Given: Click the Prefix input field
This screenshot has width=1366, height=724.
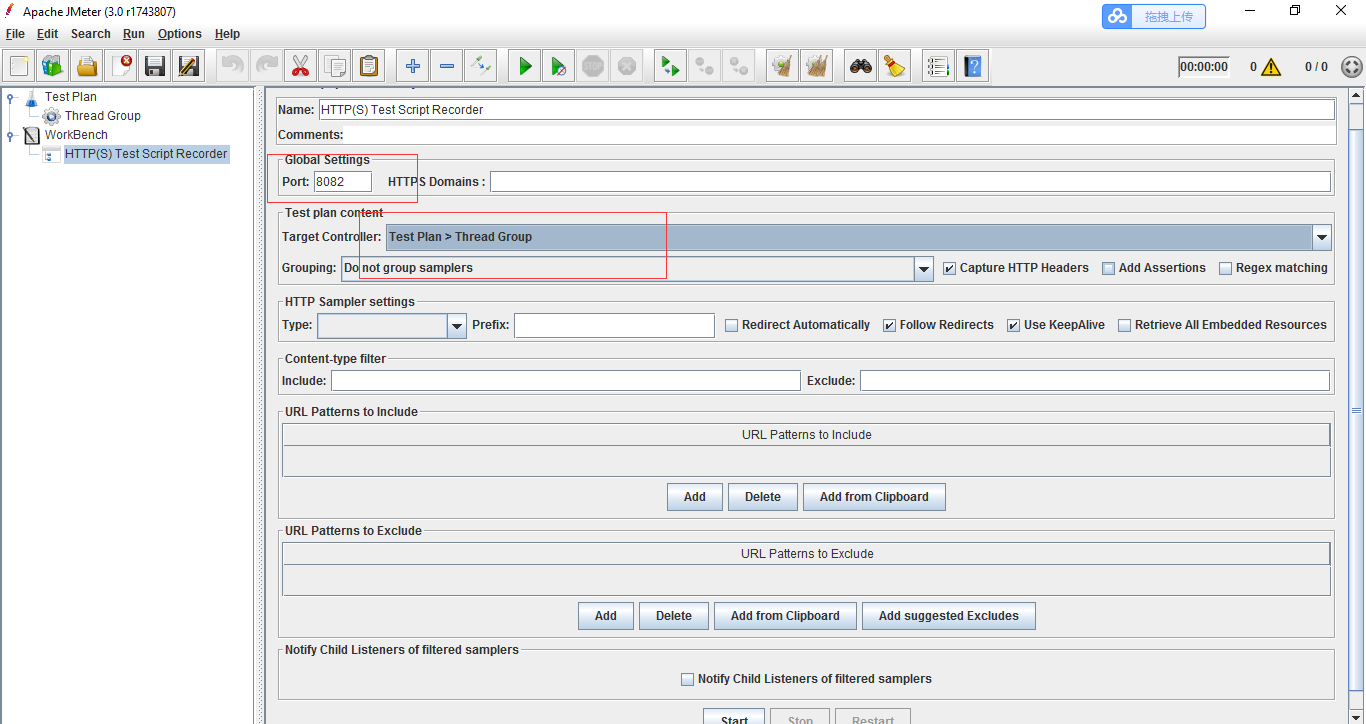Looking at the screenshot, I should pyautogui.click(x=615, y=325).
